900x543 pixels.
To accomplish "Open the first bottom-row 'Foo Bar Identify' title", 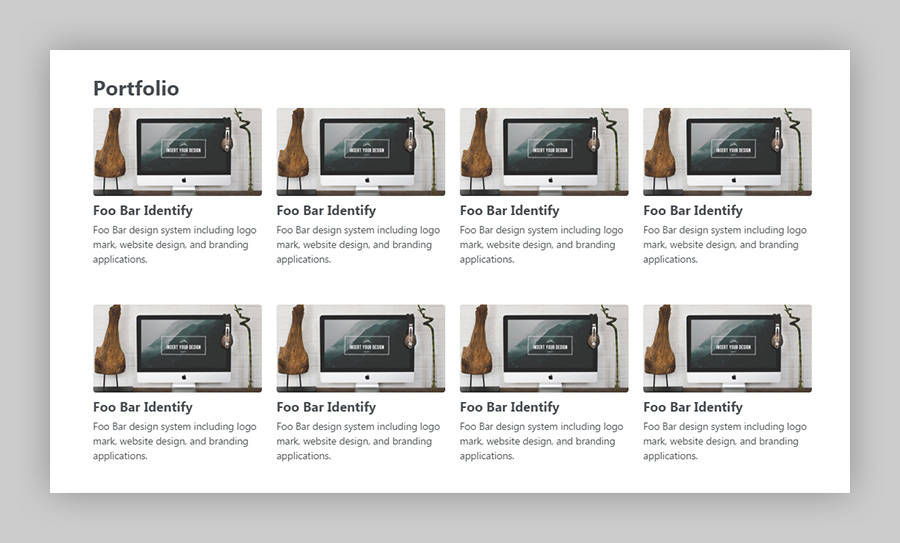I will [x=143, y=408].
